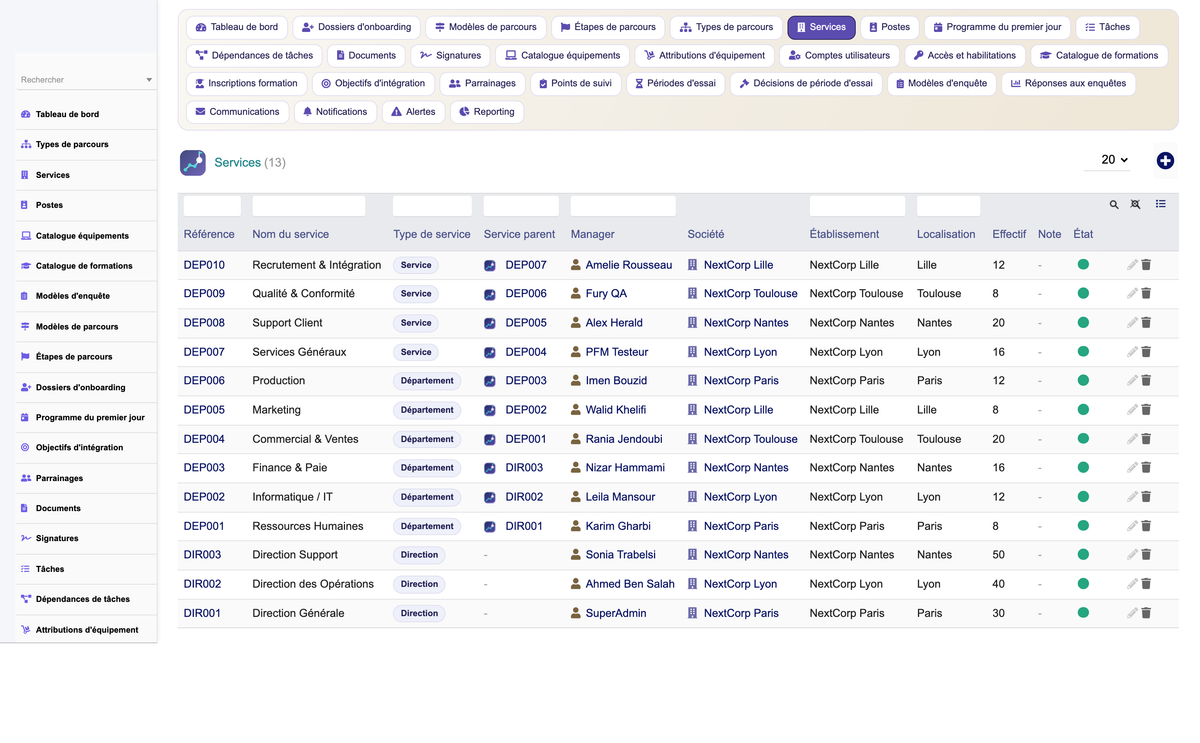Open parent service link DEP006
The image size is (1200, 743).
526,294
